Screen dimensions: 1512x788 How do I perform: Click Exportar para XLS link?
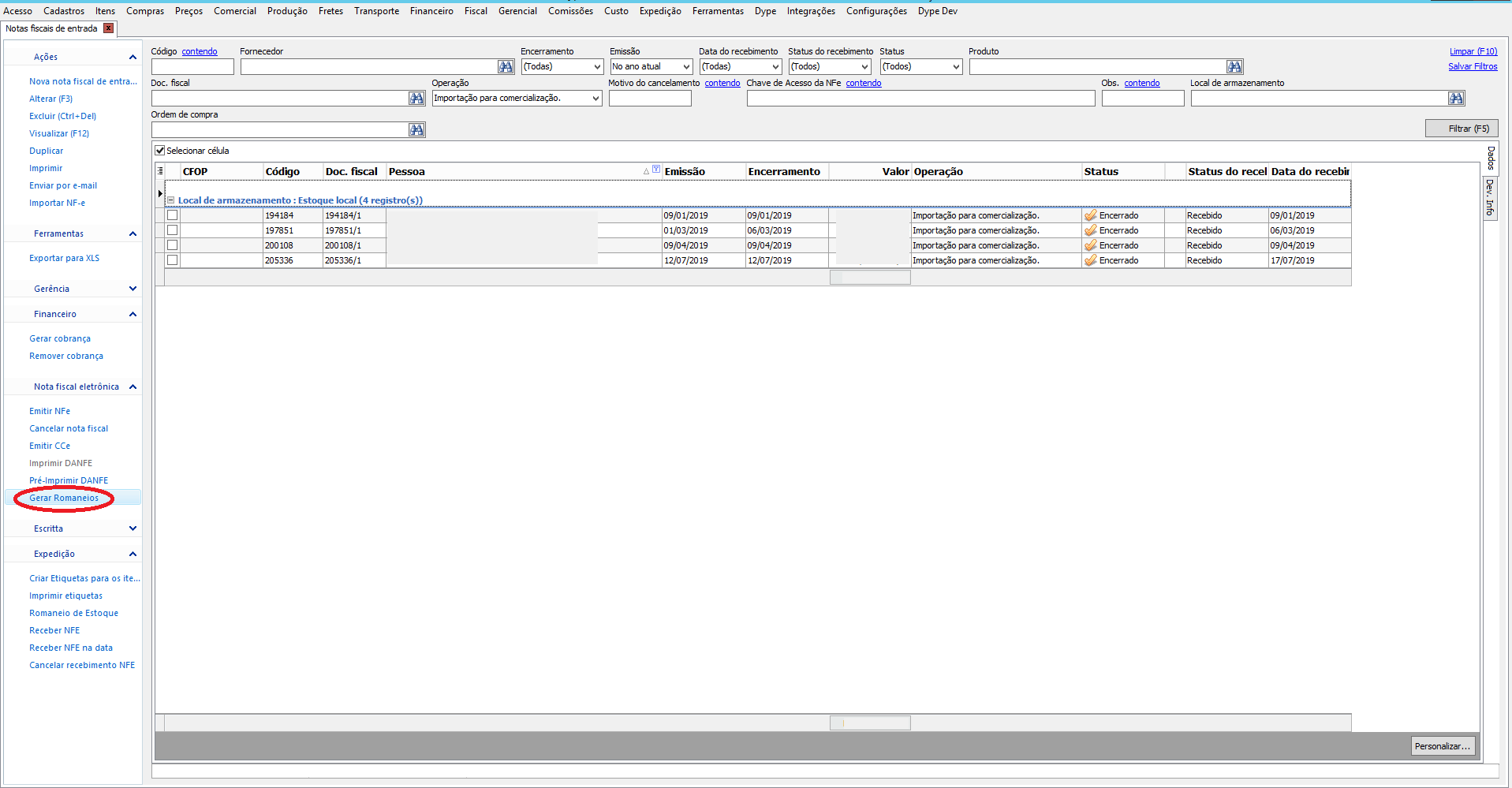(x=64, y=258)
